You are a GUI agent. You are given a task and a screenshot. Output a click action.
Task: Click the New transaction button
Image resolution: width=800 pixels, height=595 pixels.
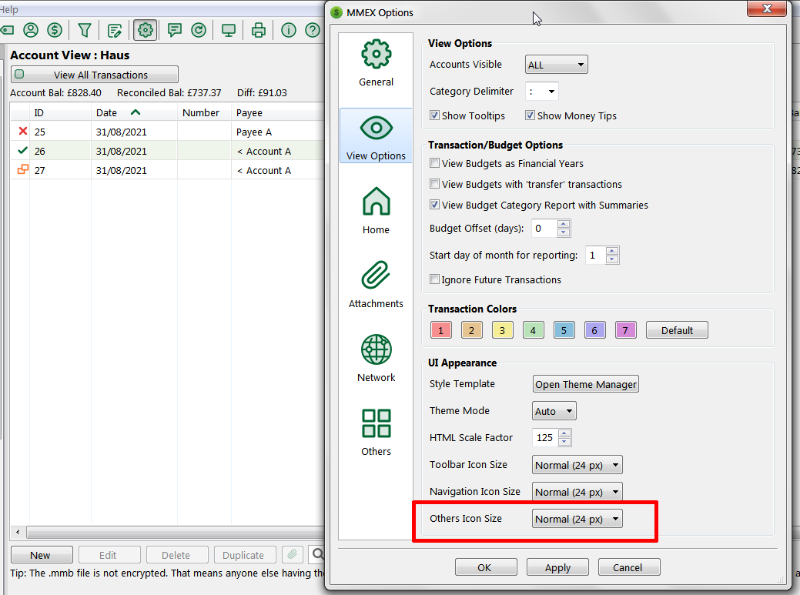pyautogui.click(x=41, y=555)
